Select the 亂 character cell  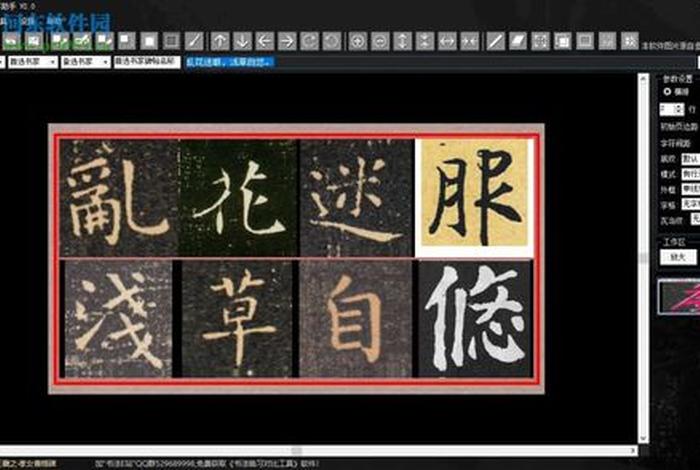(119, 198)
